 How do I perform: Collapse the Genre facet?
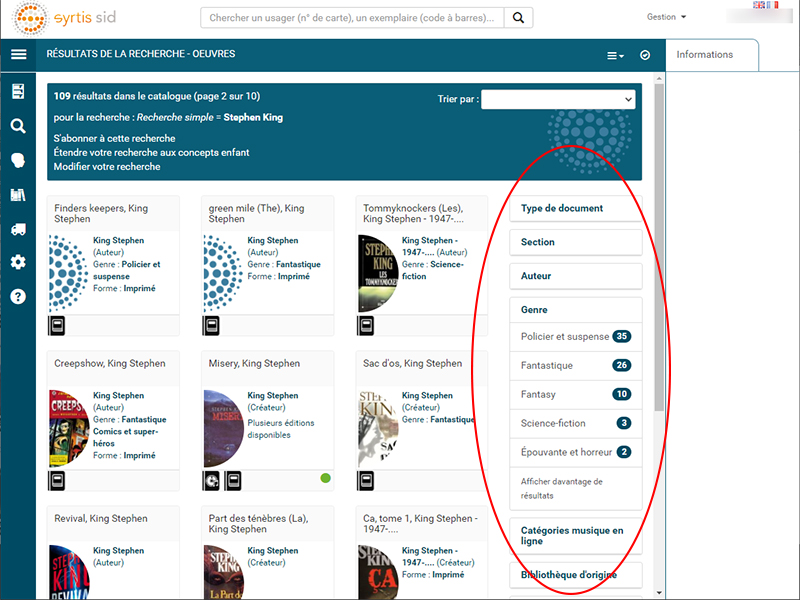click(576, 310)
